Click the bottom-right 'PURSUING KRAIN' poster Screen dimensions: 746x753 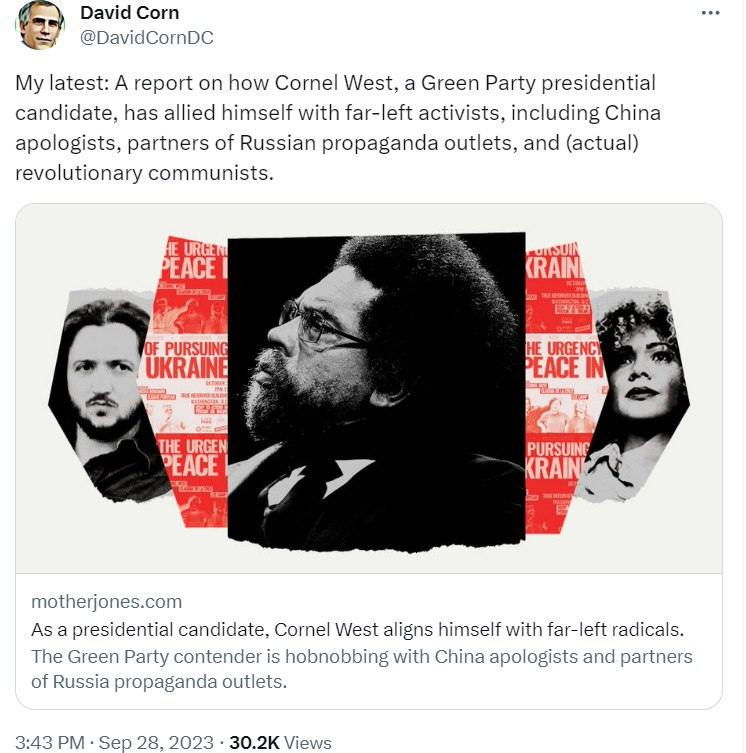click(x=557, y=483)
